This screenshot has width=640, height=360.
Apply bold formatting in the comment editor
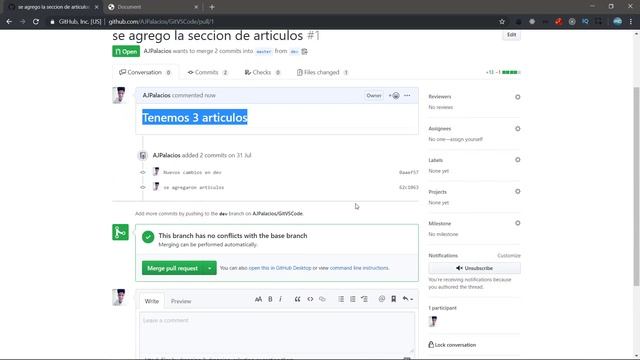coord(270,299)
